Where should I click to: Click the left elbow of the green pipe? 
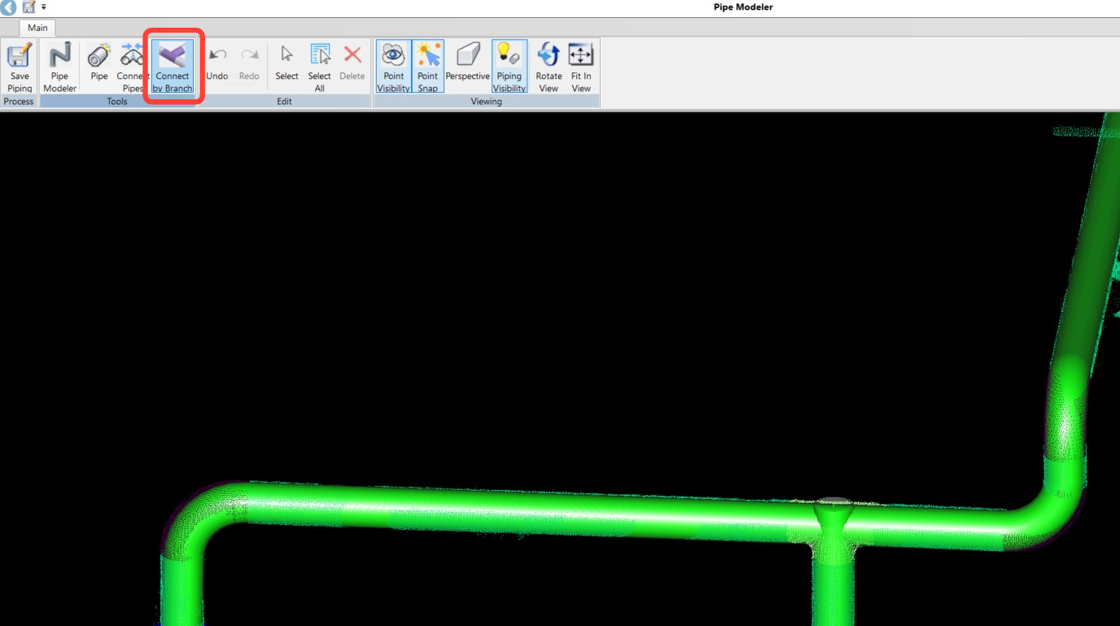pos(204,518)
